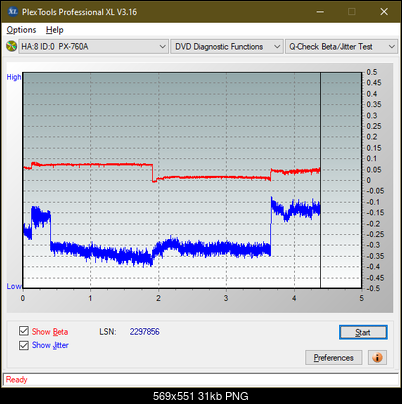Click the Low label on the graph axis
The width and height of the screenshot is (402, 404).
(14, 286)
